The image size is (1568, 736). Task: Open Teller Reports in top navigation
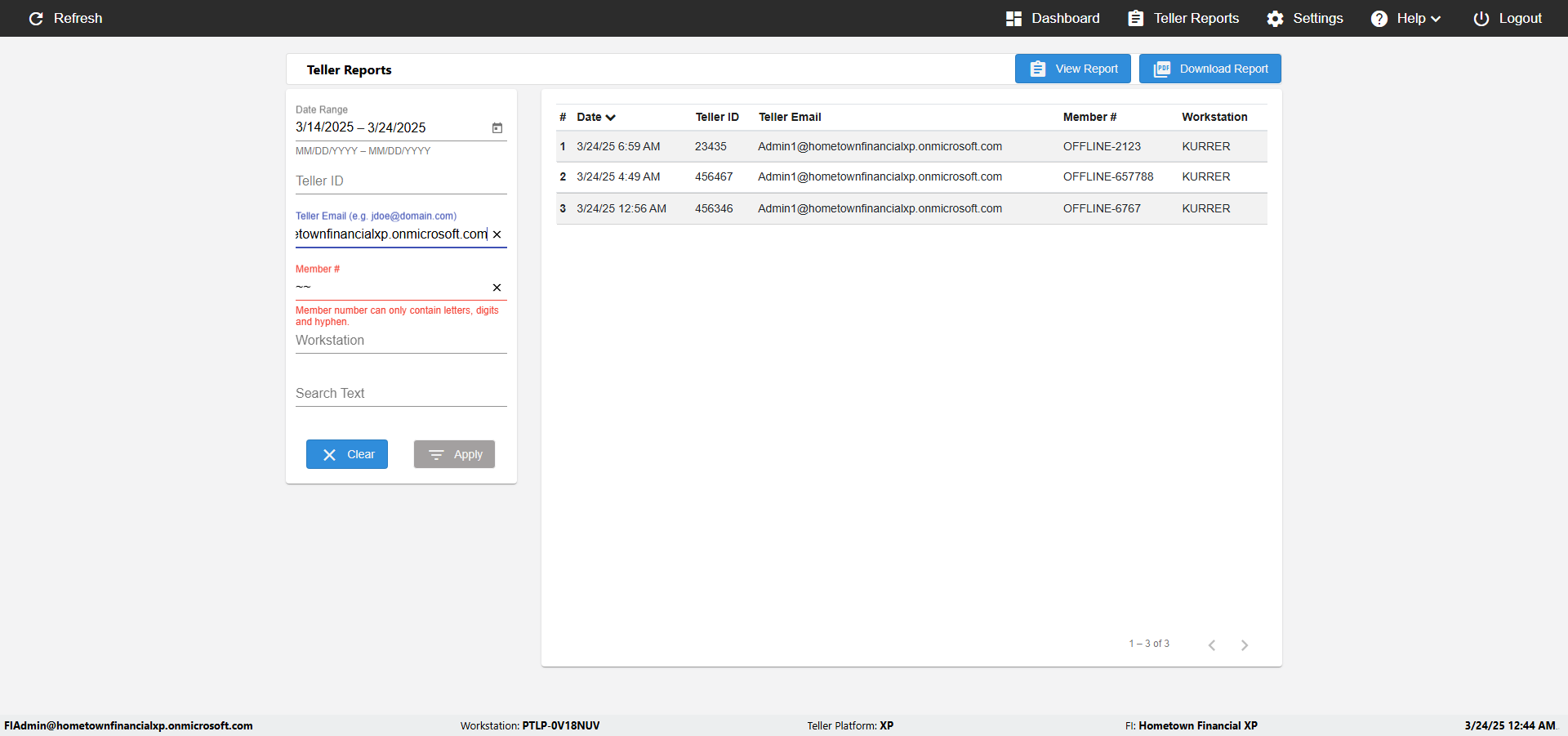[1183, 18]
